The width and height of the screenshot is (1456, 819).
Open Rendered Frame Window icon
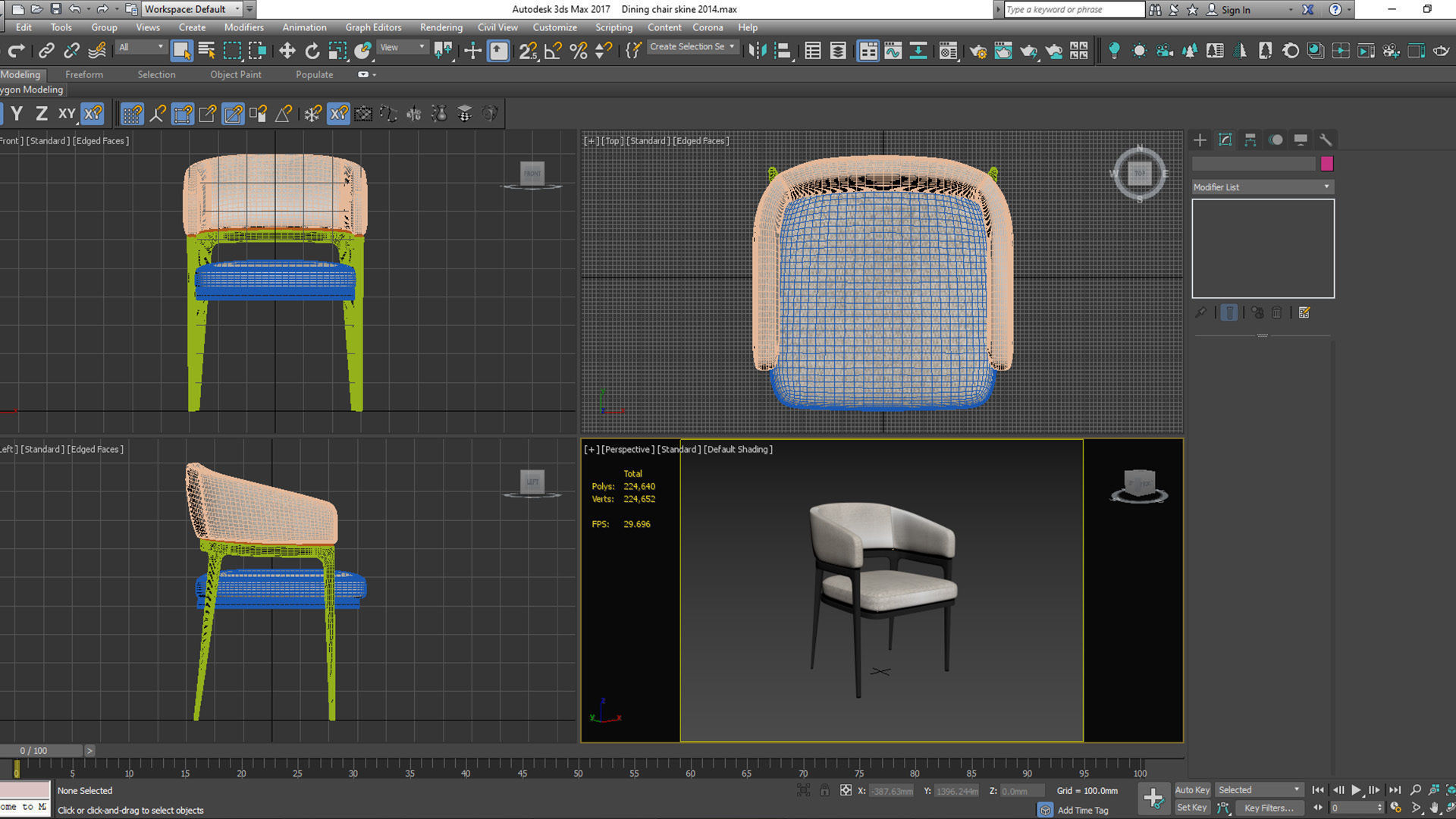pos(1003,51)
